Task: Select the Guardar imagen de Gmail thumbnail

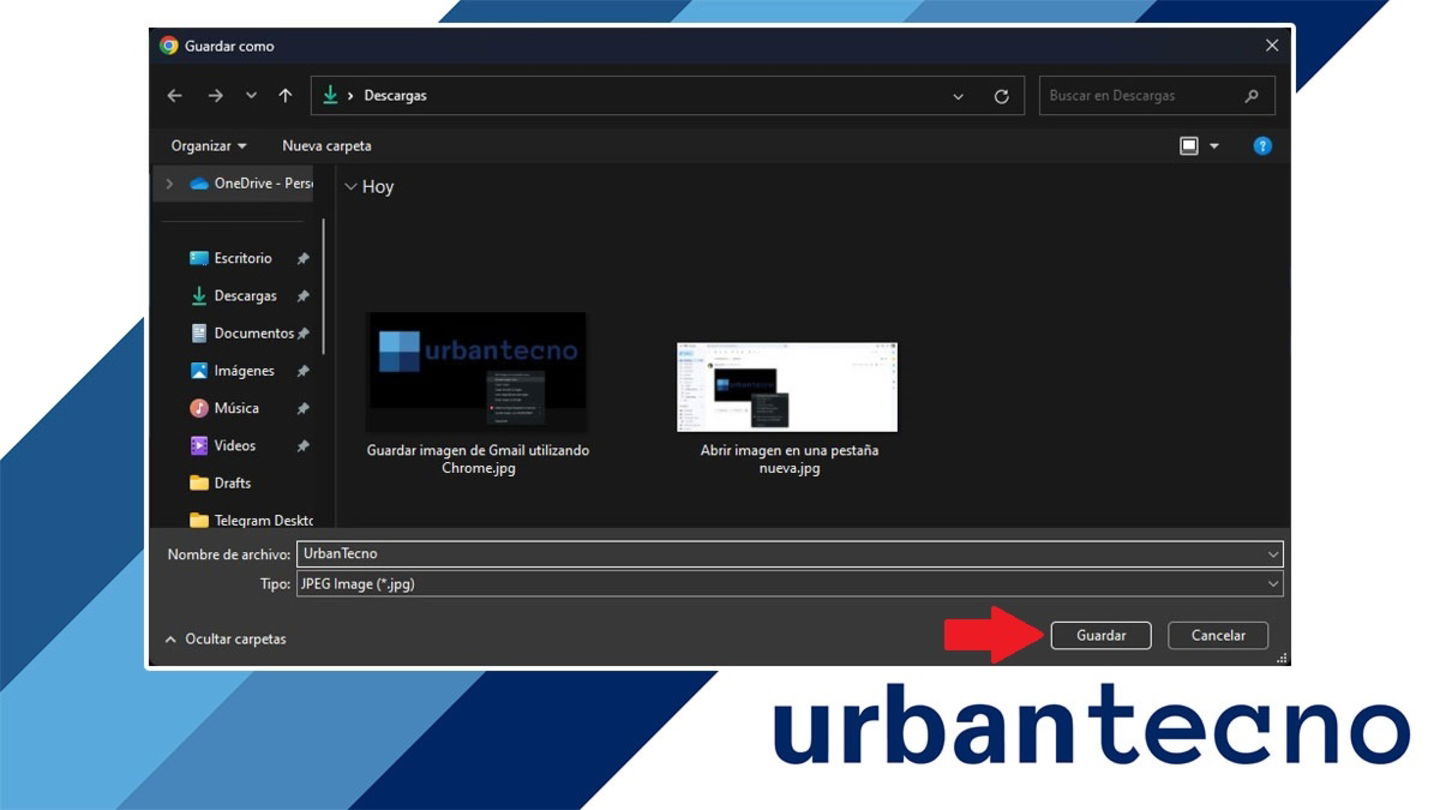Action: click(x=477, y=372)
